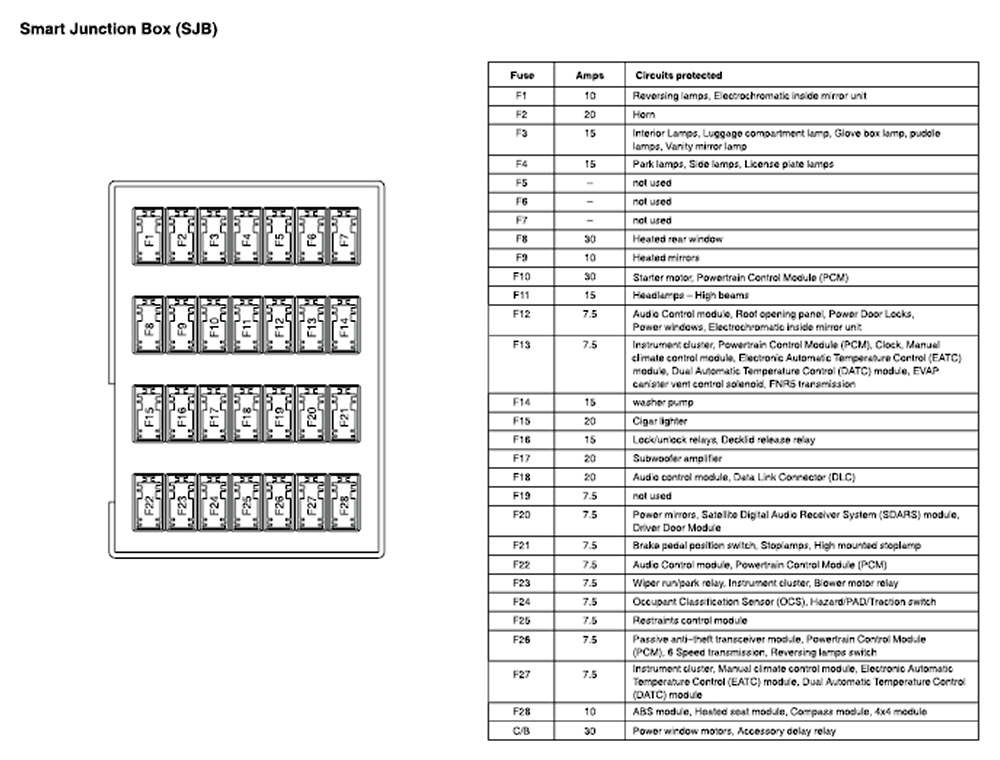Click the 'Lock/unlock relays, Decklid release relay' cell
Viewport: 1000px width, 760px height.
(x=802, y=440)
